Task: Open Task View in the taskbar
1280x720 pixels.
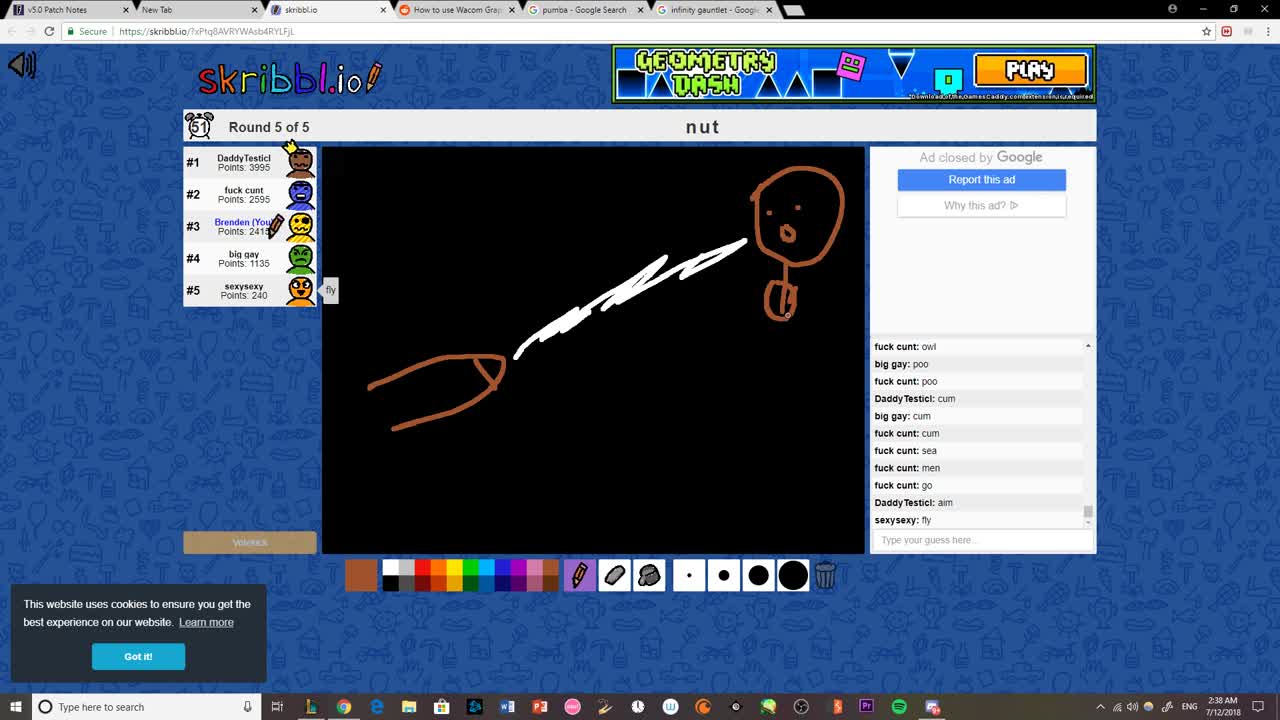Action: [278, 707]
